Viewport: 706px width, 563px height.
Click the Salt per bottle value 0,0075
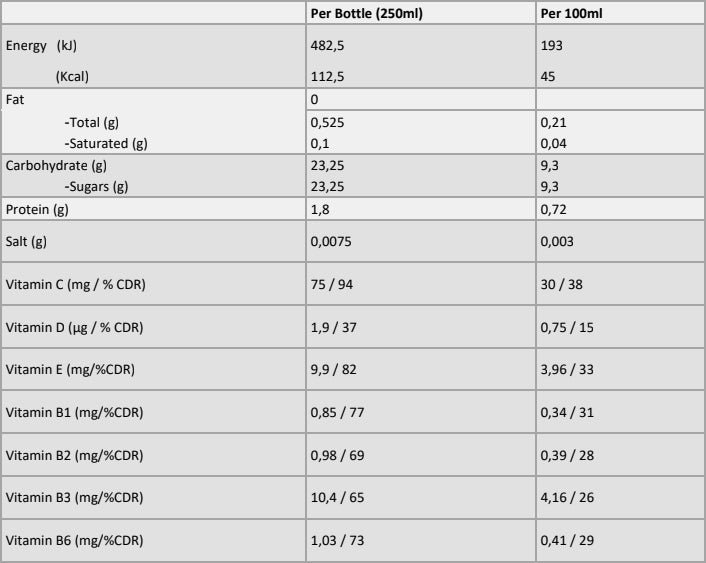(x=331, y=241)
